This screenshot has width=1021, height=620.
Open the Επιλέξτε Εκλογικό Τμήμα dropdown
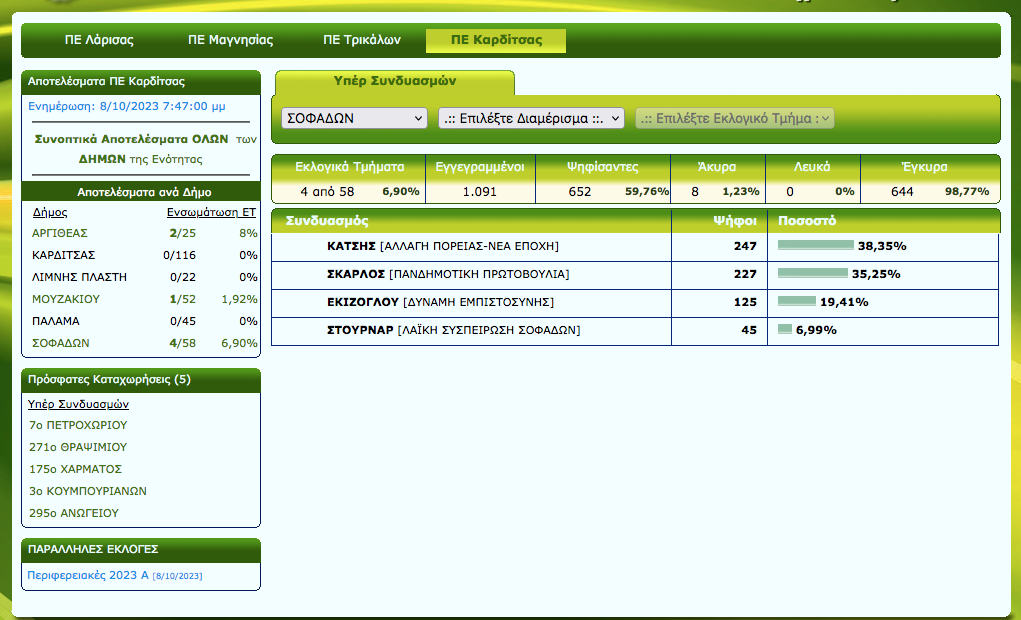tap(735, 118)
